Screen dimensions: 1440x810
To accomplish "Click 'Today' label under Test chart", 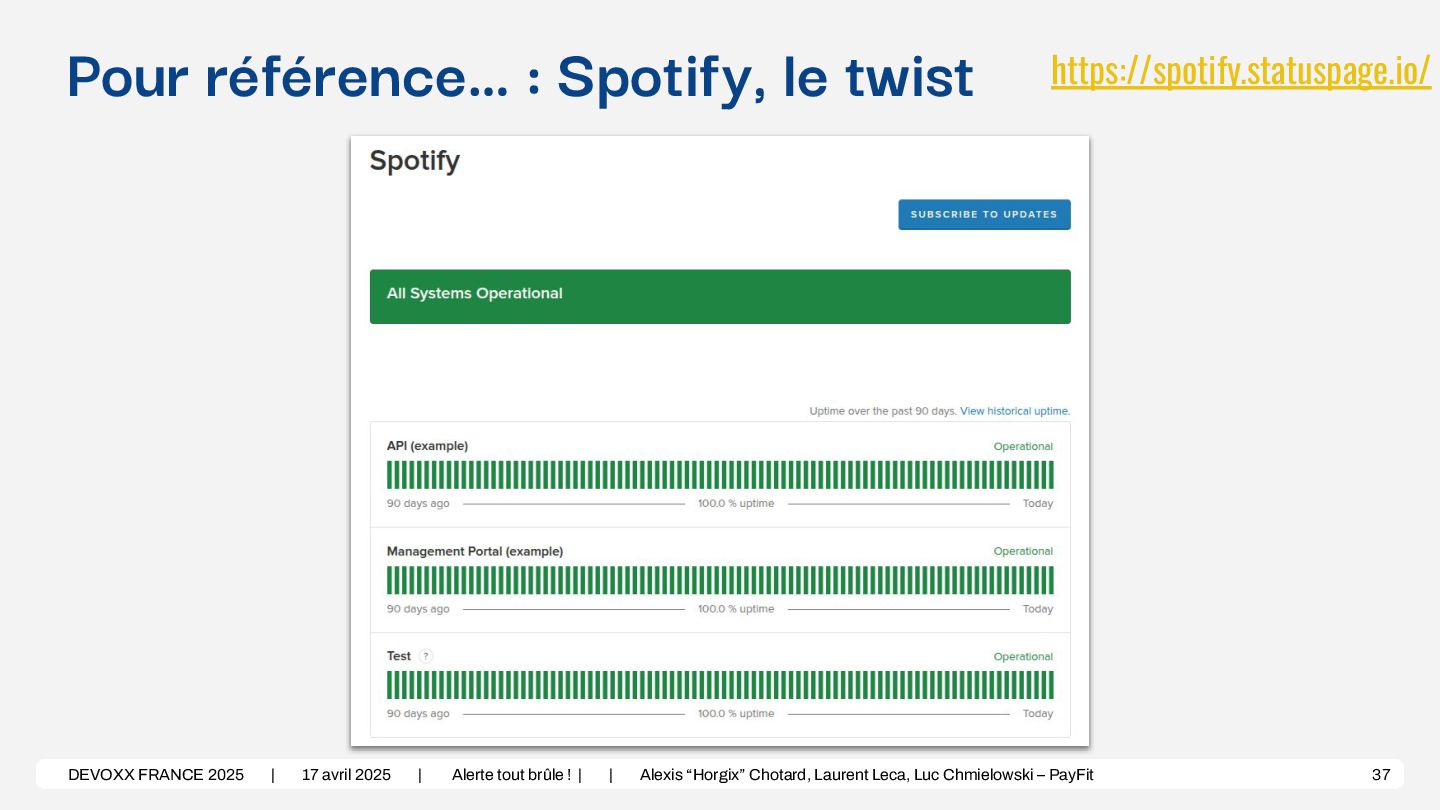I will coord(1038,714).
